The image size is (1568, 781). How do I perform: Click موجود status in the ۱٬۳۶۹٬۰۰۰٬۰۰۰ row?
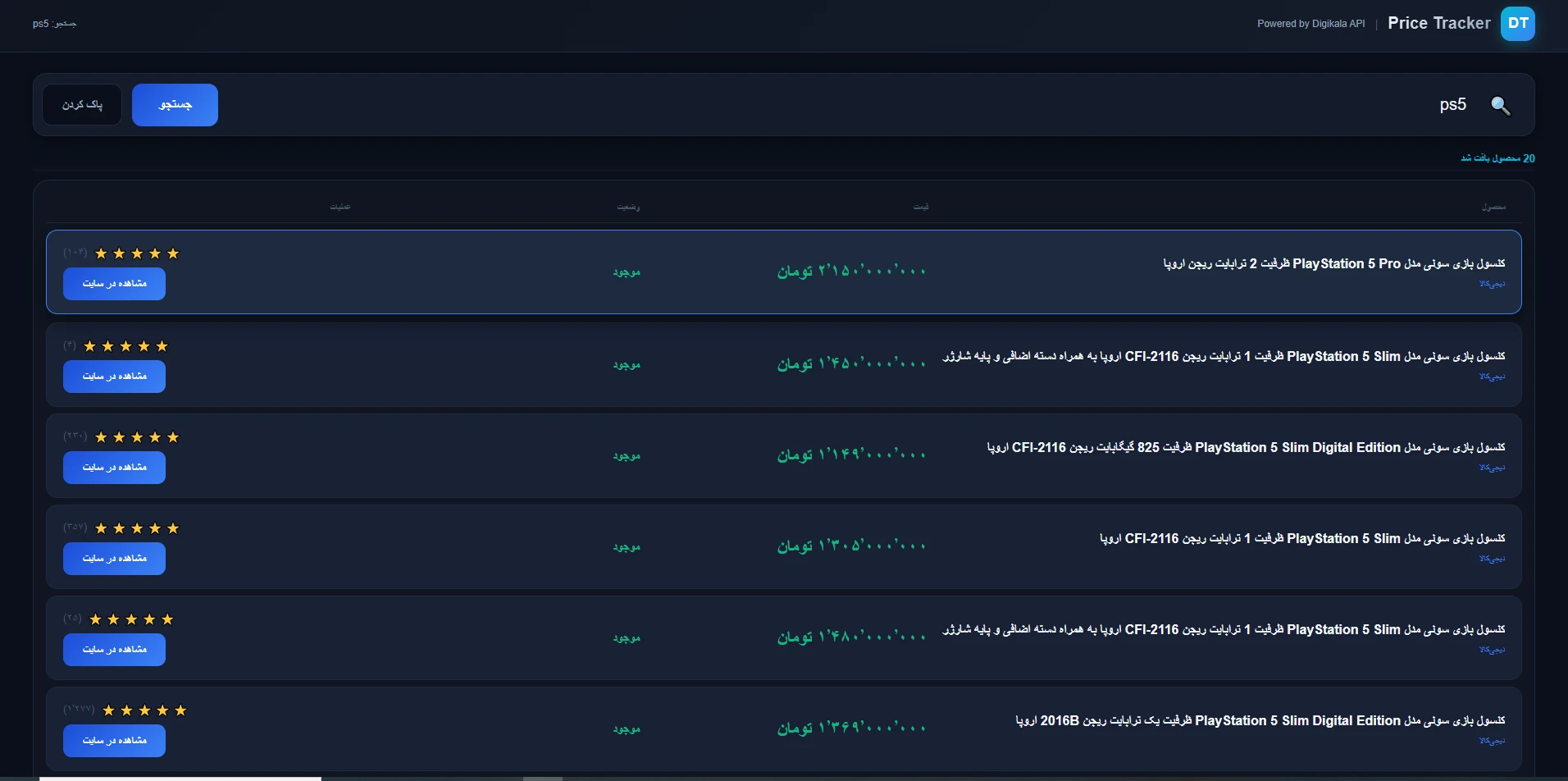[627, 729]
